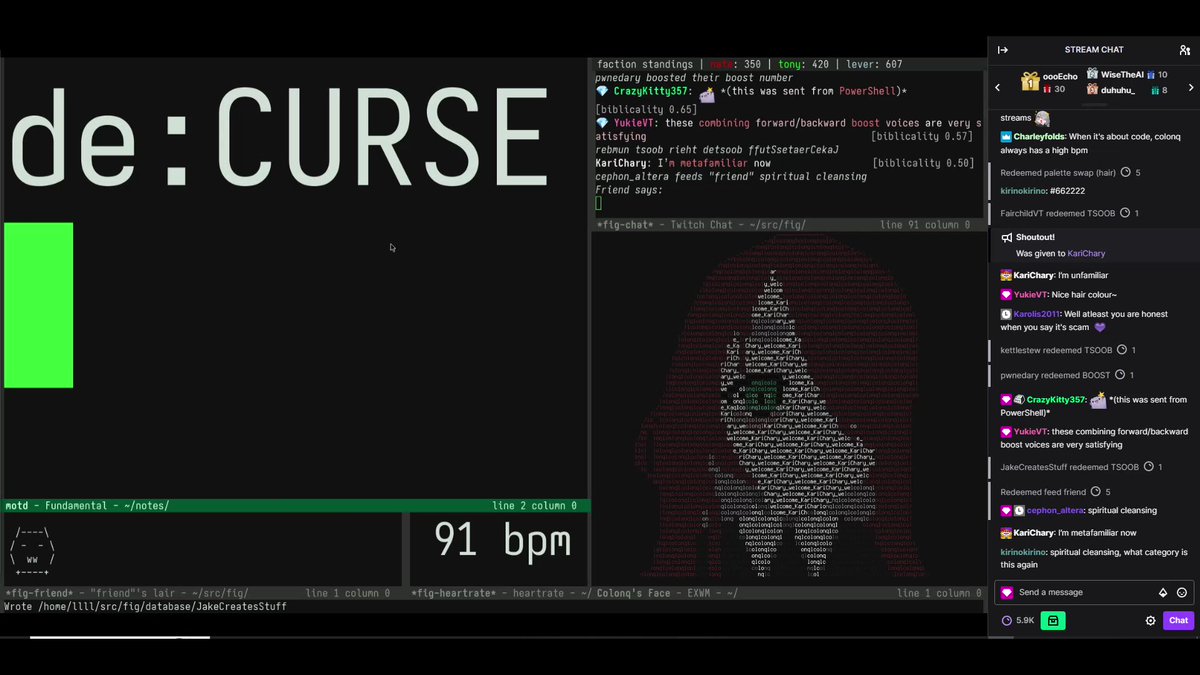This screenshot has height=675, width=1200.
Task: Click the Shoutout megaphone icon
Action: pyautogui.click(x=1007, y=237)
